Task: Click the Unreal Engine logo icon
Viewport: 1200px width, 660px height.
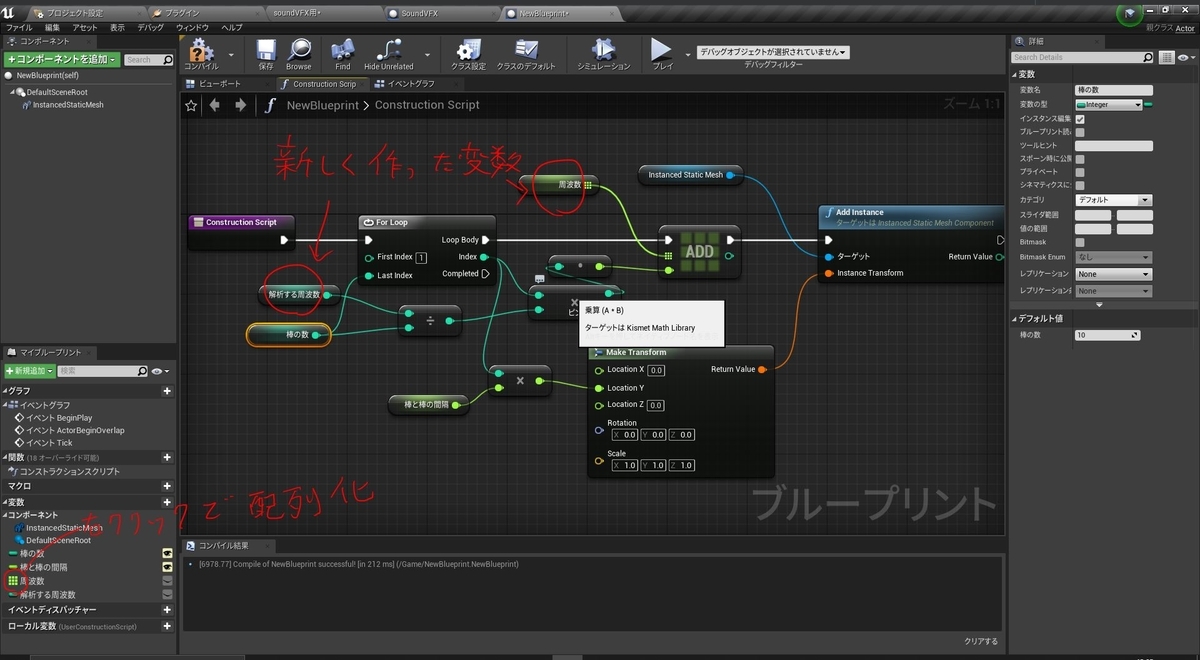Action: [10, 13]
